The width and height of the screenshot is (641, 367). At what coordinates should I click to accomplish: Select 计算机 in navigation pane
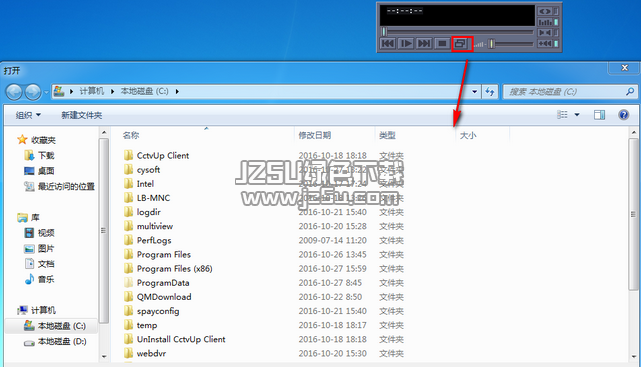click(37, 310)
